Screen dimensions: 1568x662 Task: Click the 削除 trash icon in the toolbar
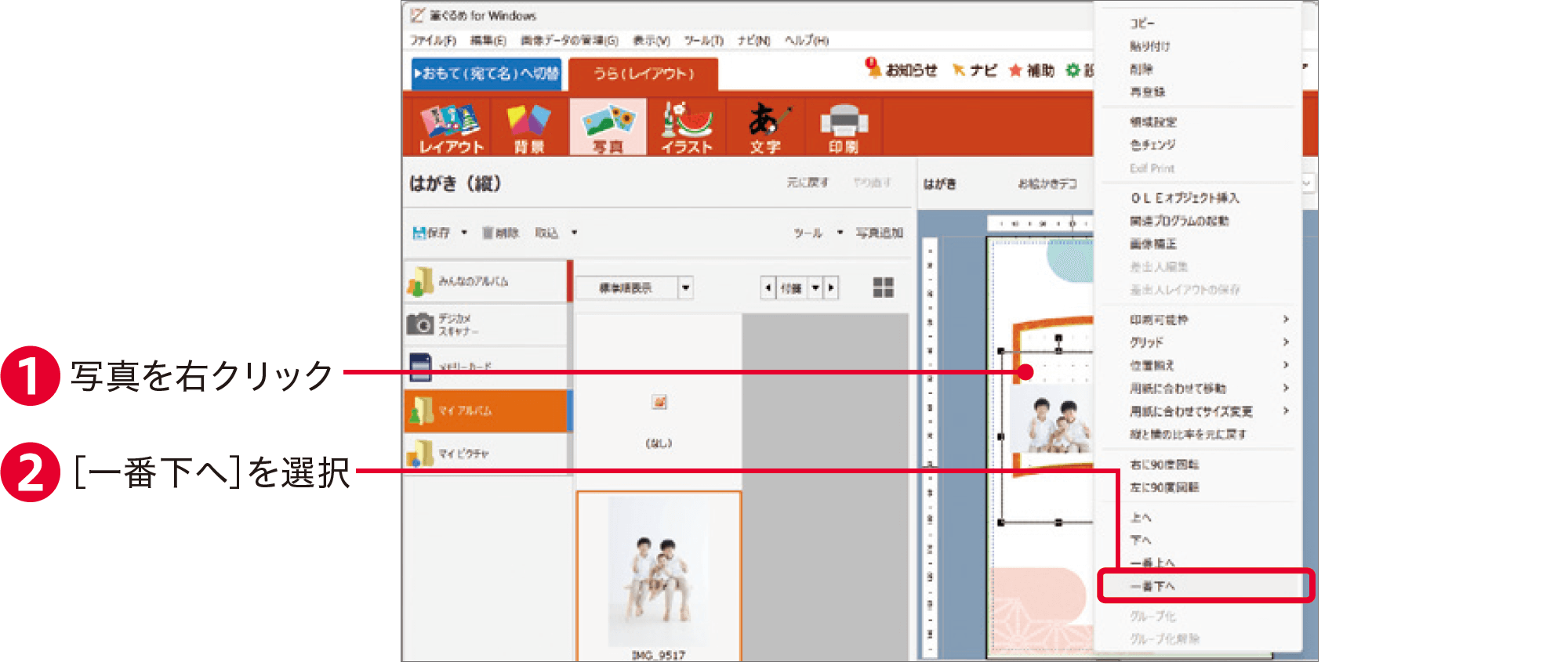(x=488, y=233)
